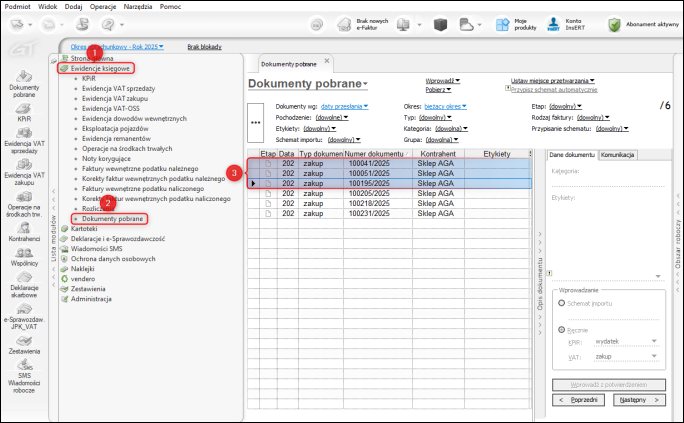Open Dokumenty wg daty przesłania dropdown

coord(345,106)
